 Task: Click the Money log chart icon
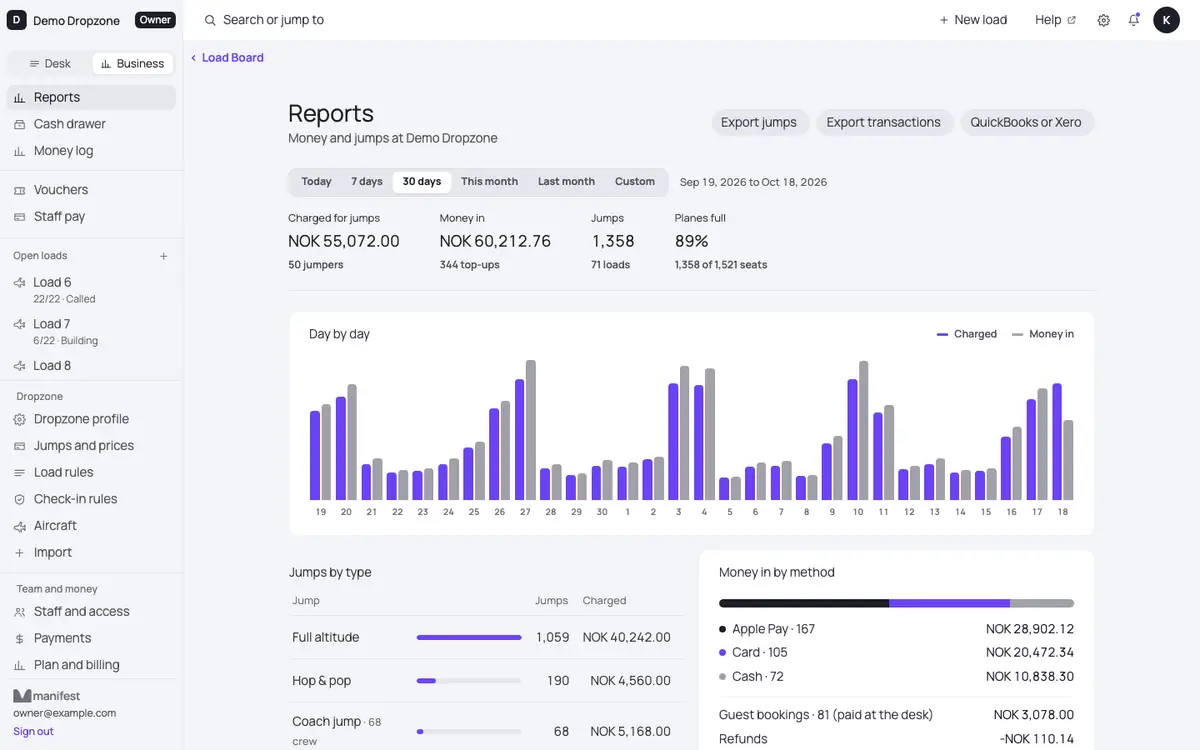[19, 151]
